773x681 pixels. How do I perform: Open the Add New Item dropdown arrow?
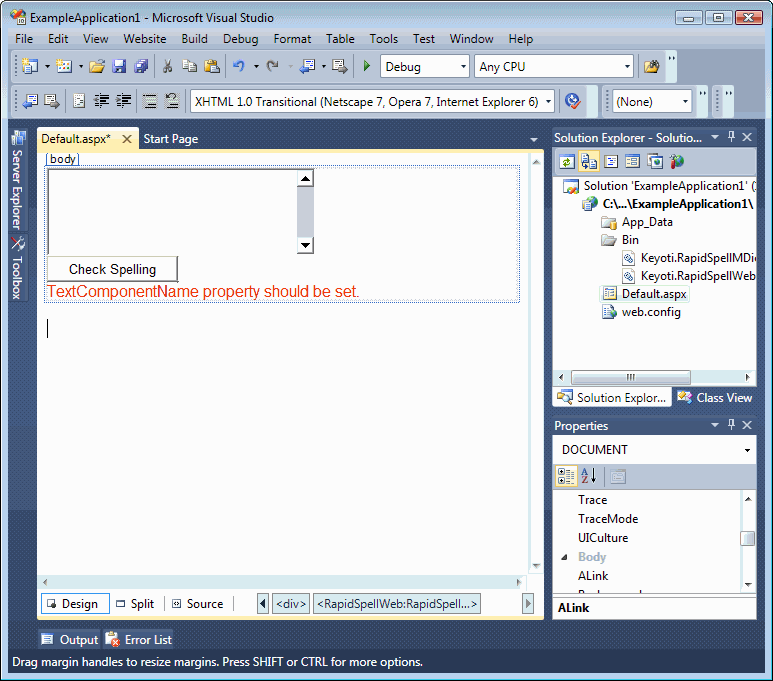(x=80, y=66)
